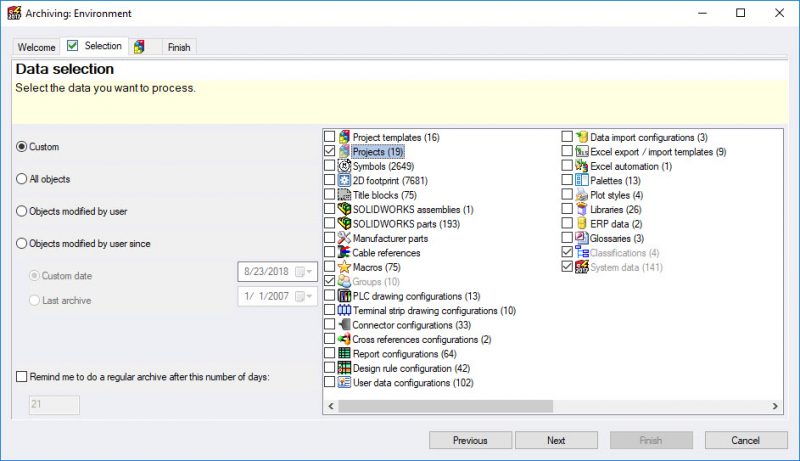Select the Title blocks (75) label
The width and height of the screenshot is (800, 461).
click(385, 195)
